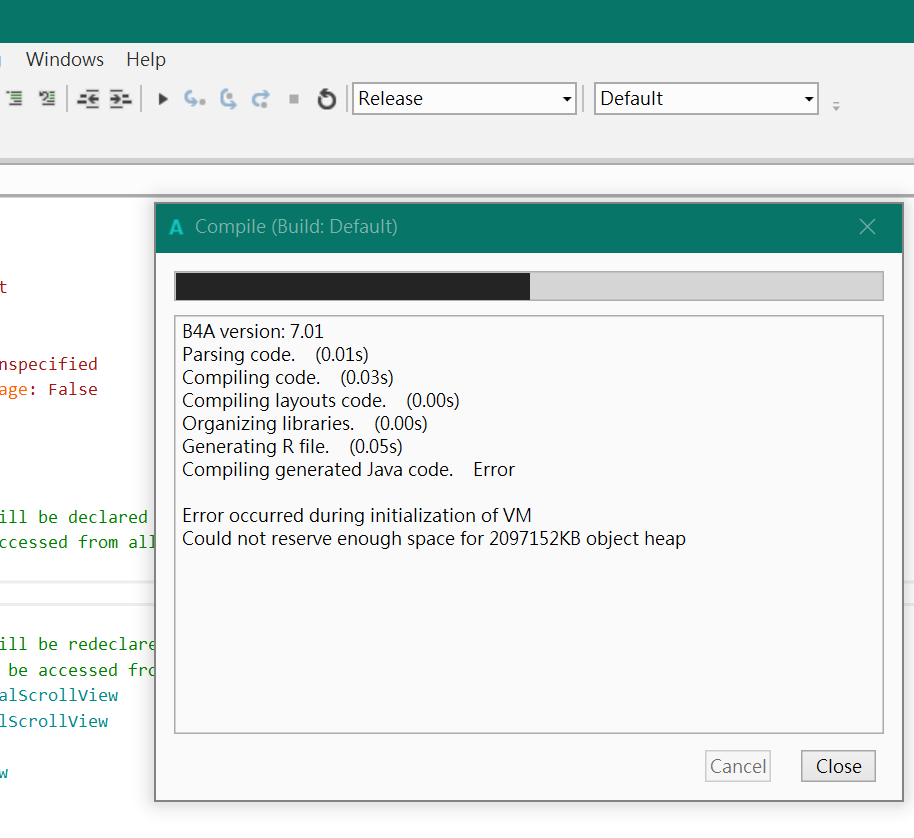Click the compile progress bar
This screenshot has height=838, width=914.
pos(529,286)
